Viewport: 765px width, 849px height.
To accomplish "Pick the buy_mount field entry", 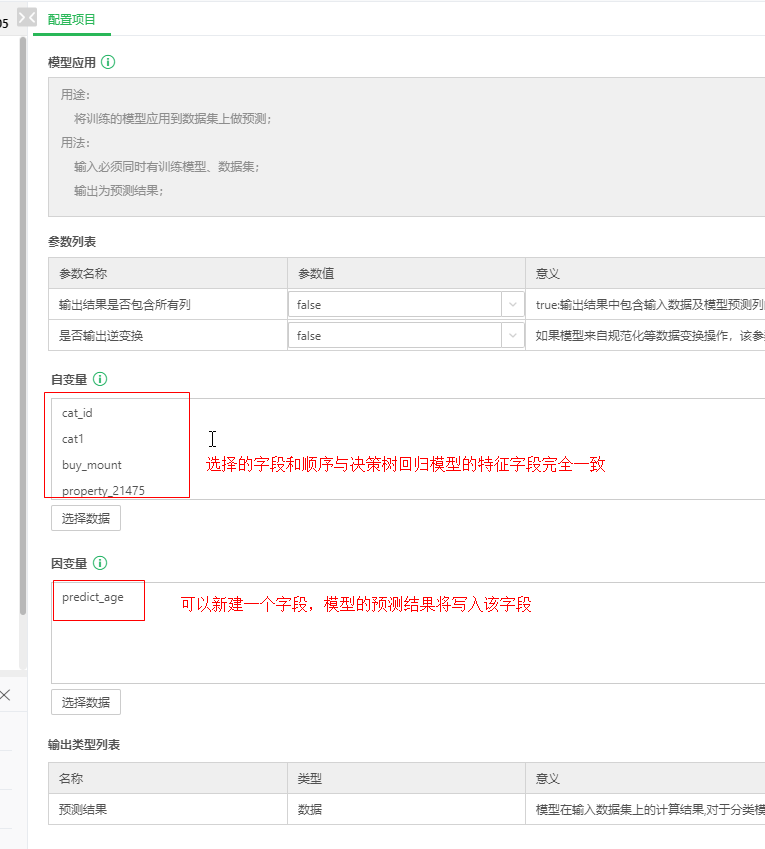I will pyautogui.click(x=92, y=464).
